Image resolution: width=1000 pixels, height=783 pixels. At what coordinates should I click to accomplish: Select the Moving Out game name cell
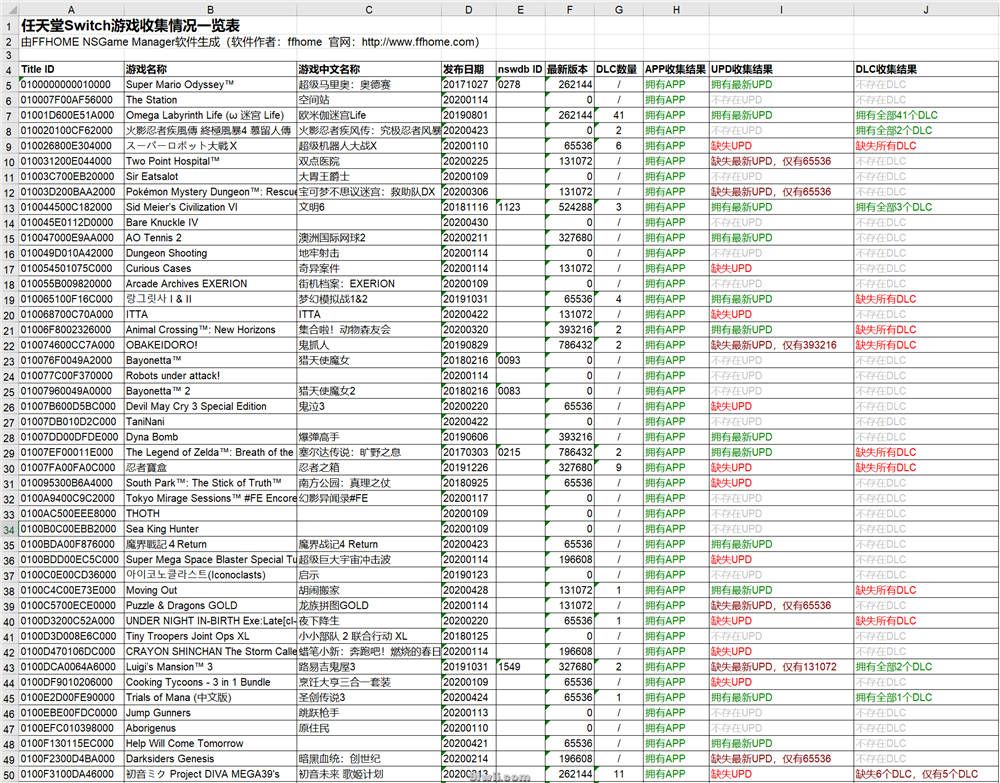[210, 590]
